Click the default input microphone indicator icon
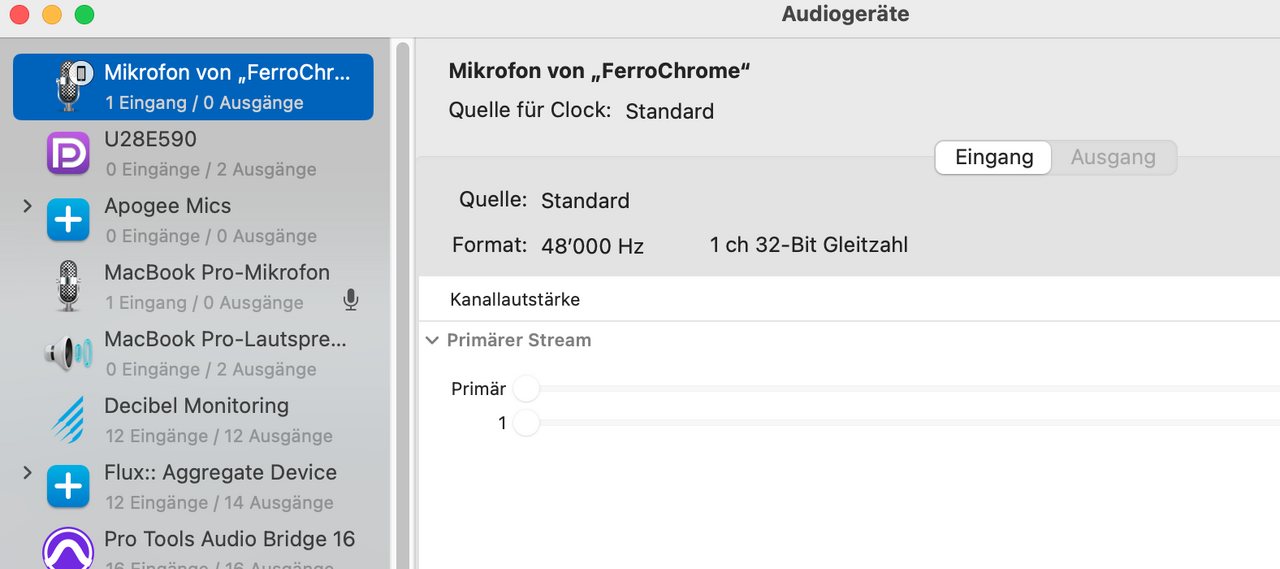Image resolution: width=1280 pixels, height=569 pixels. [x=350, y=300]
